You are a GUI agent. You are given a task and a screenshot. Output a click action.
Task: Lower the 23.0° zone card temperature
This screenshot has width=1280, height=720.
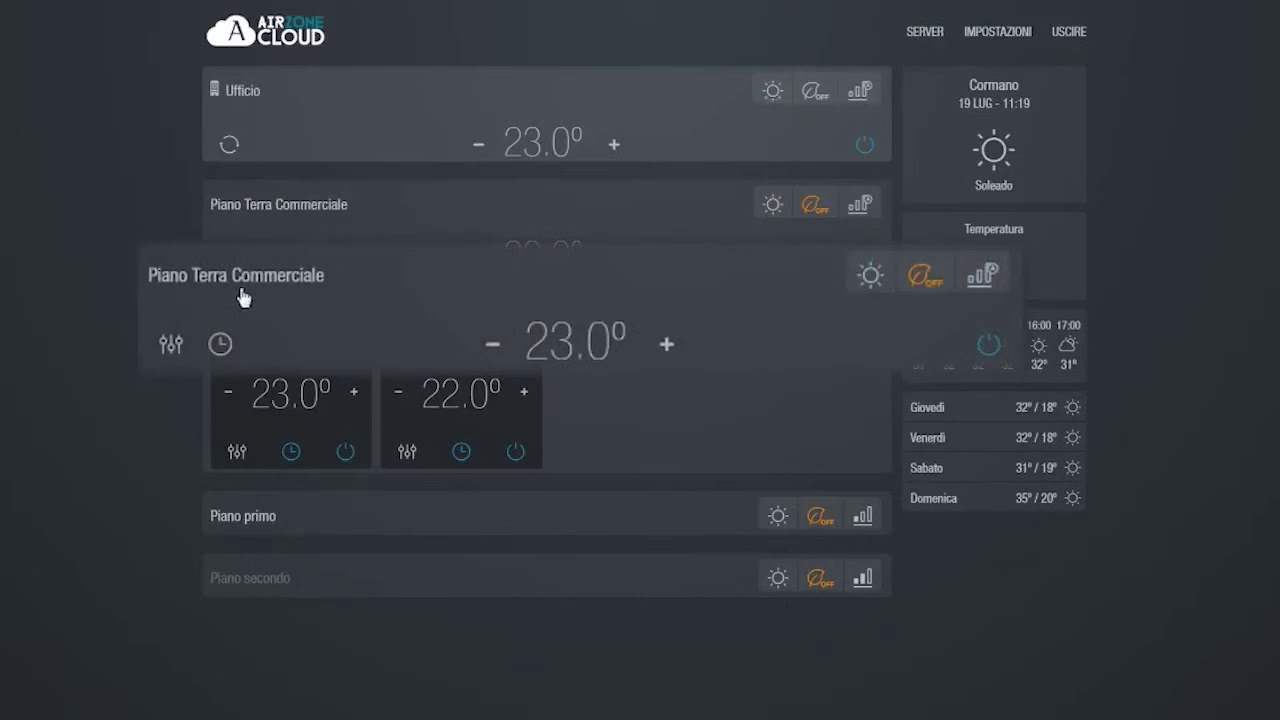click(228, 392)
